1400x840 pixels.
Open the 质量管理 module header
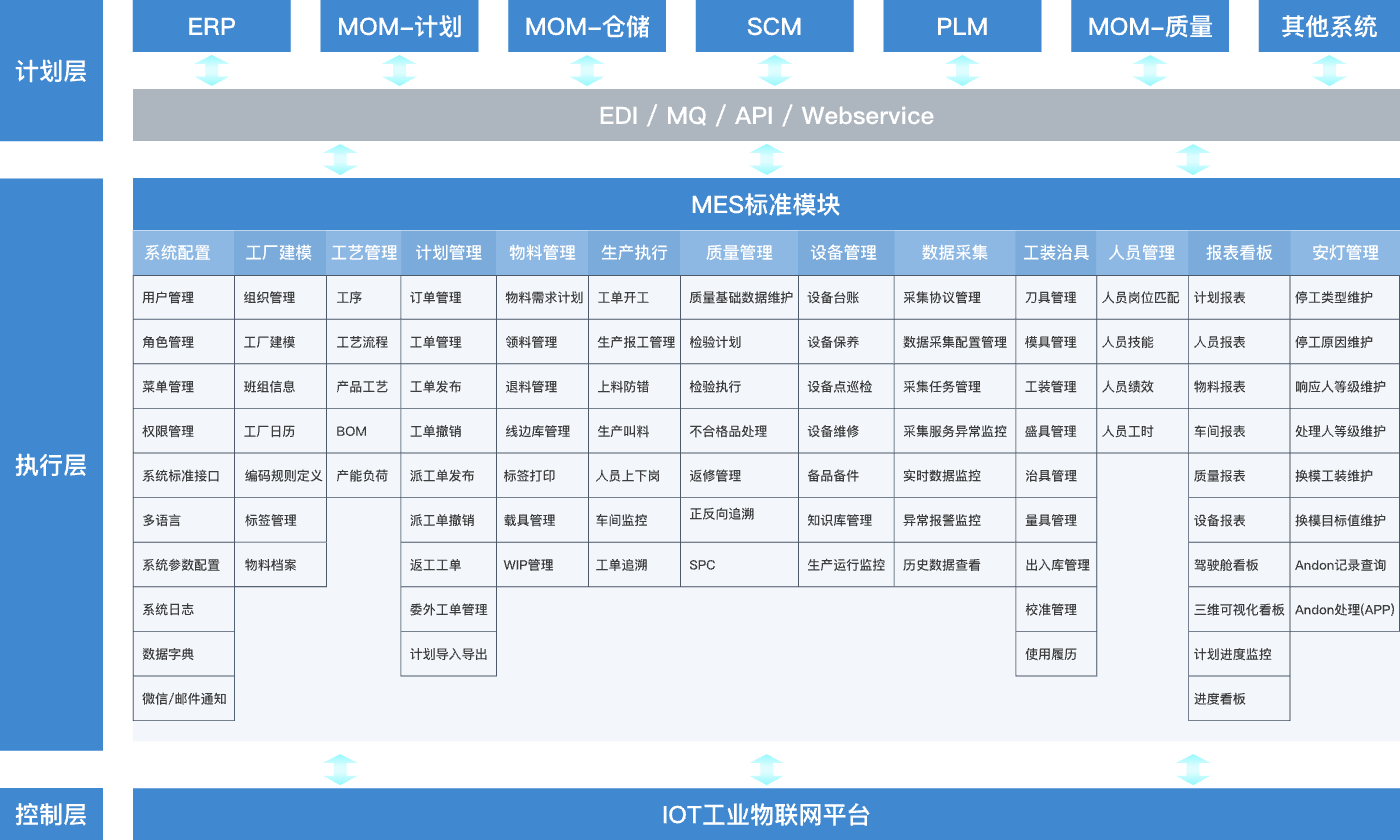739,253
